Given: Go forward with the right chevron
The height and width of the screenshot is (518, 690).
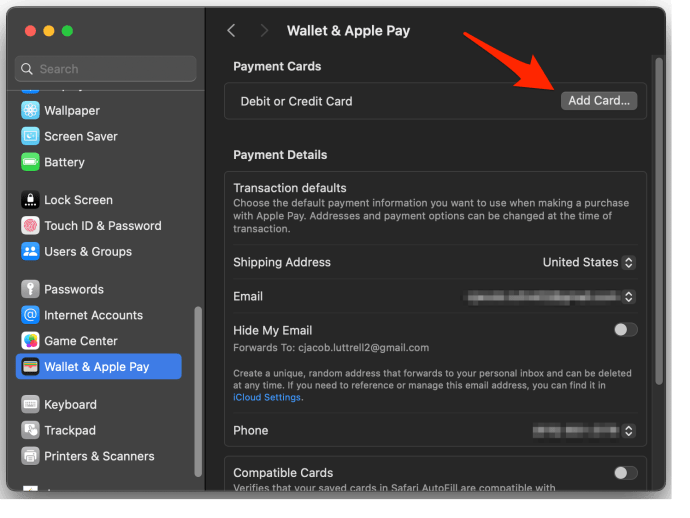Looking at the screenshot, I should coord(264,31).
